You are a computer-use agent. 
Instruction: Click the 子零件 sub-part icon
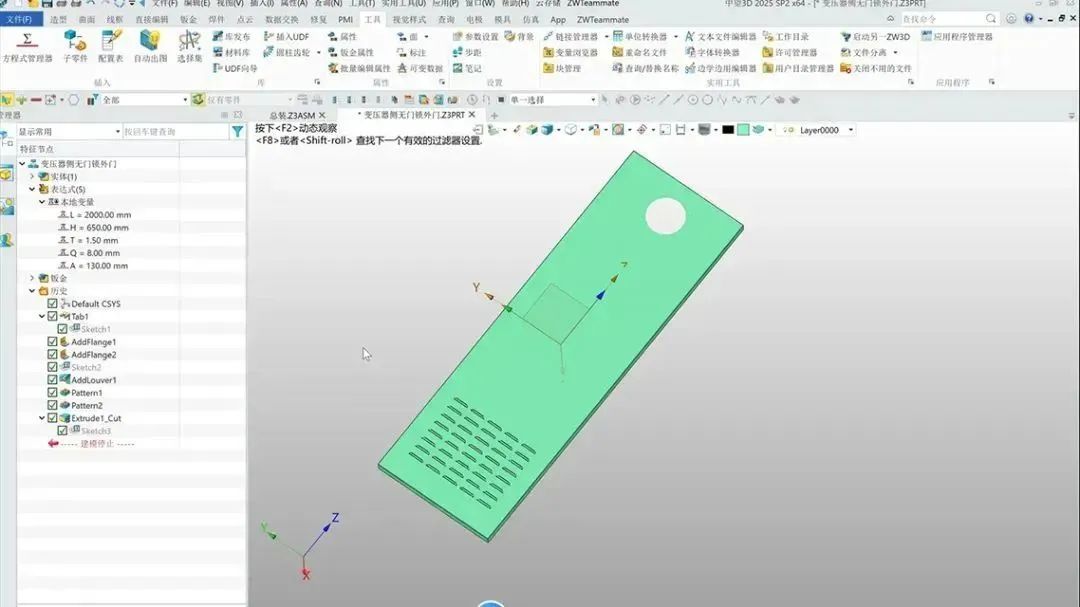point(75,45)
